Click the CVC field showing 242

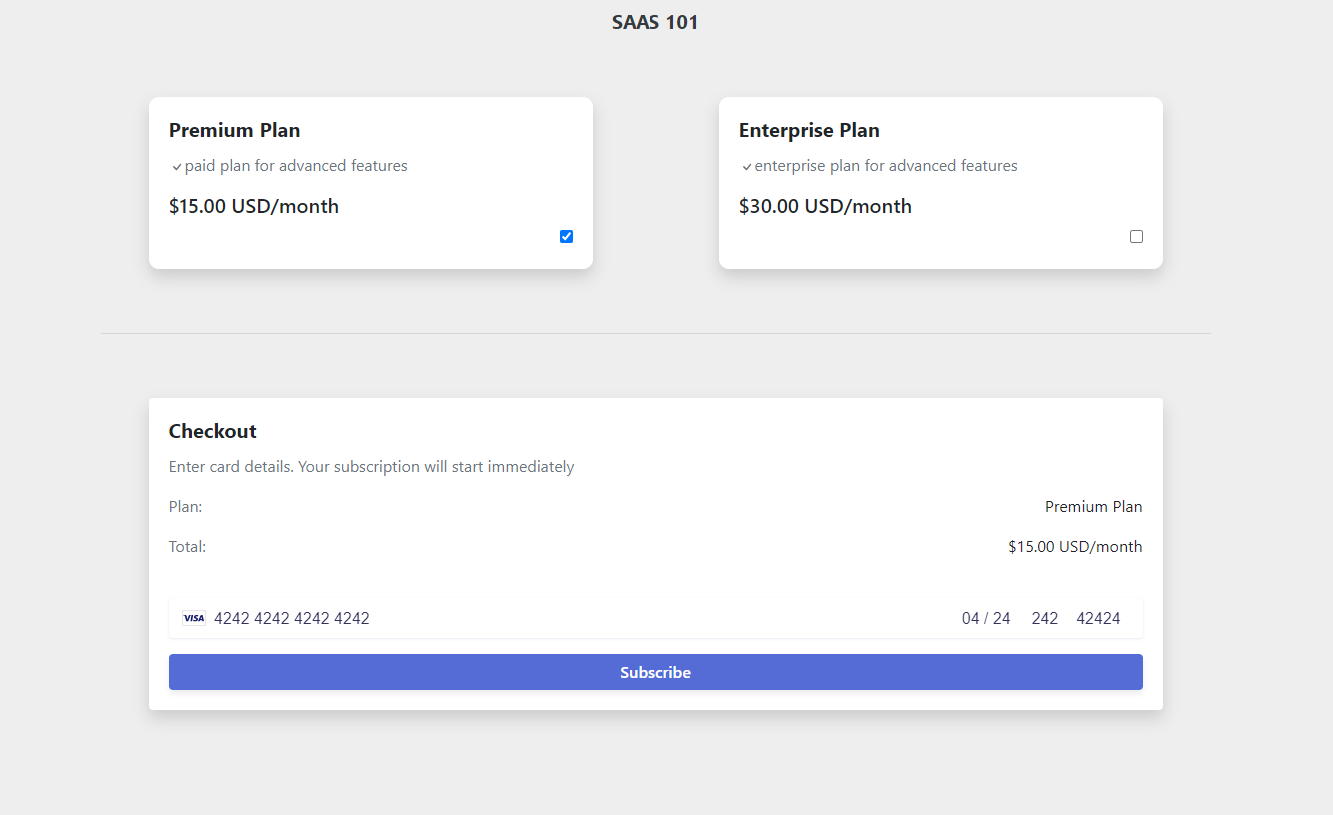pos(1045,618)
